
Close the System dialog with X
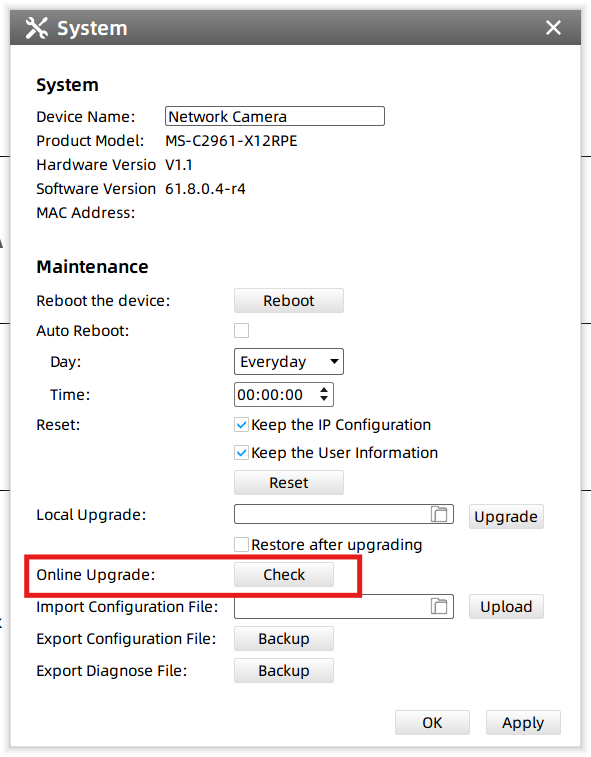(553, 28)
